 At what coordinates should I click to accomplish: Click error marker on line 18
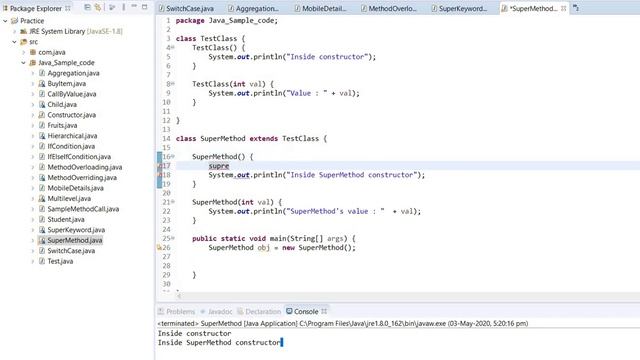(160, 175)
